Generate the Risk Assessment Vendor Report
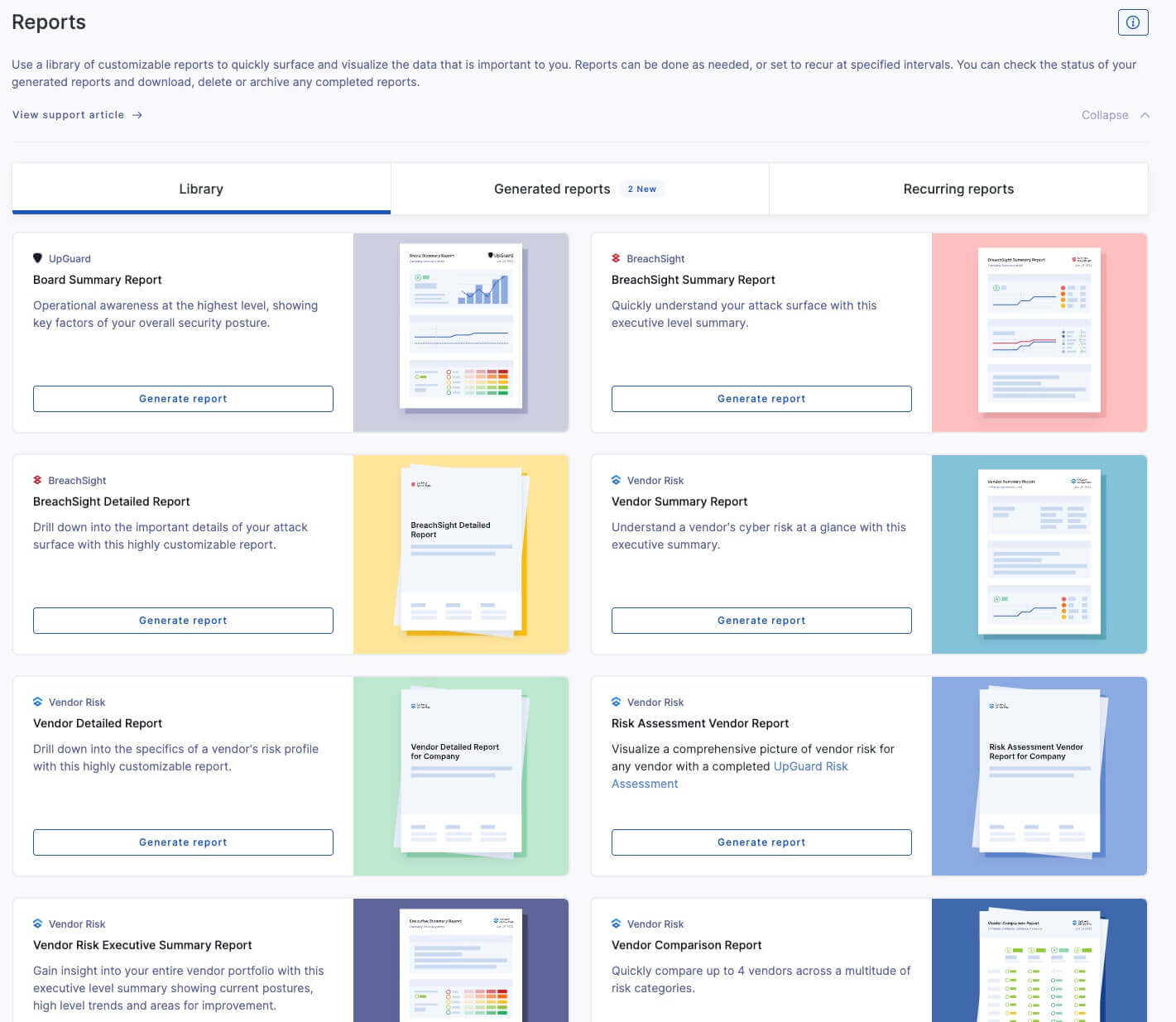The image size is (1176, 1022). click(x=761, y=842)
